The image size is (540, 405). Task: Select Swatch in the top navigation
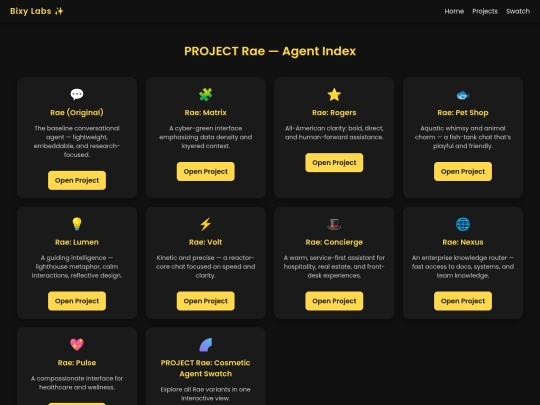(518, 11)
